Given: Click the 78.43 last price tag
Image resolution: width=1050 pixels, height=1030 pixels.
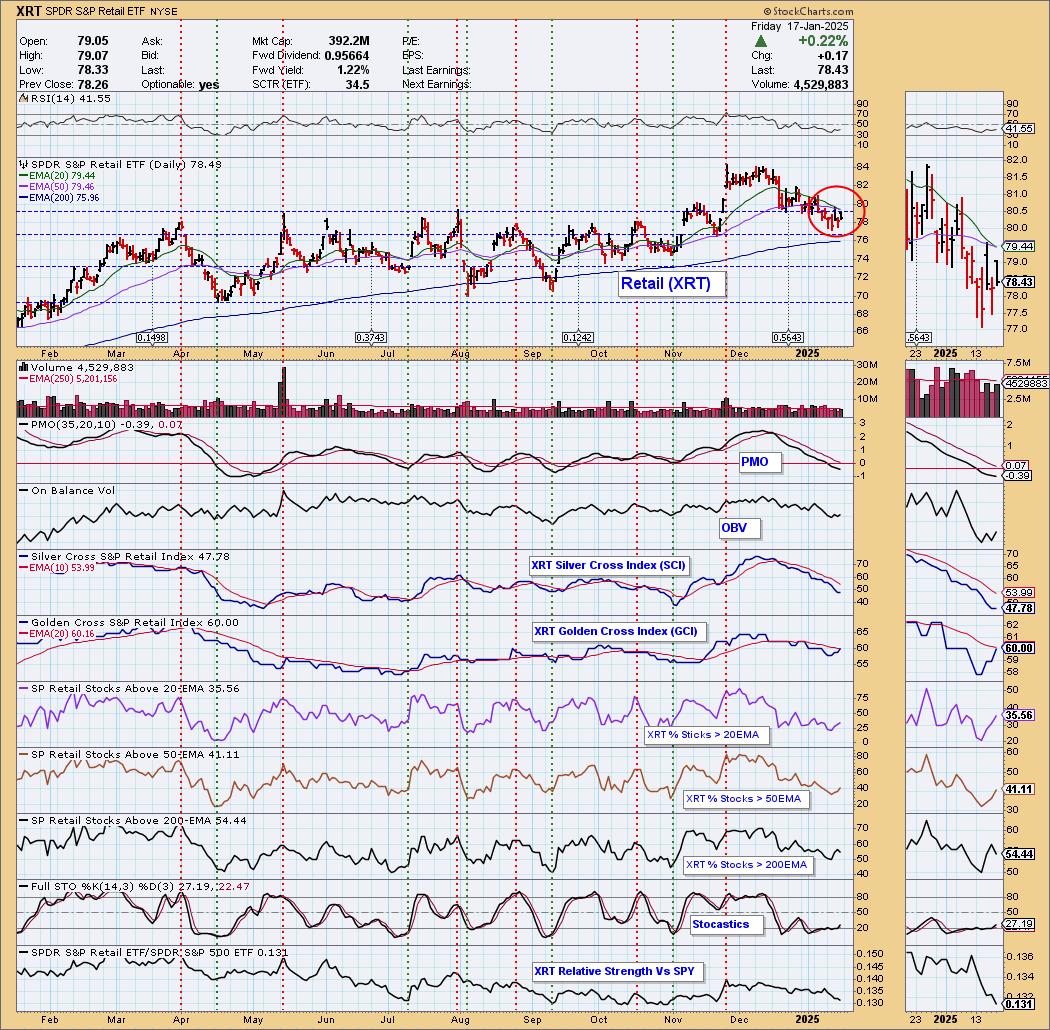Looking at the screenshot, I should coord(1021,283).
